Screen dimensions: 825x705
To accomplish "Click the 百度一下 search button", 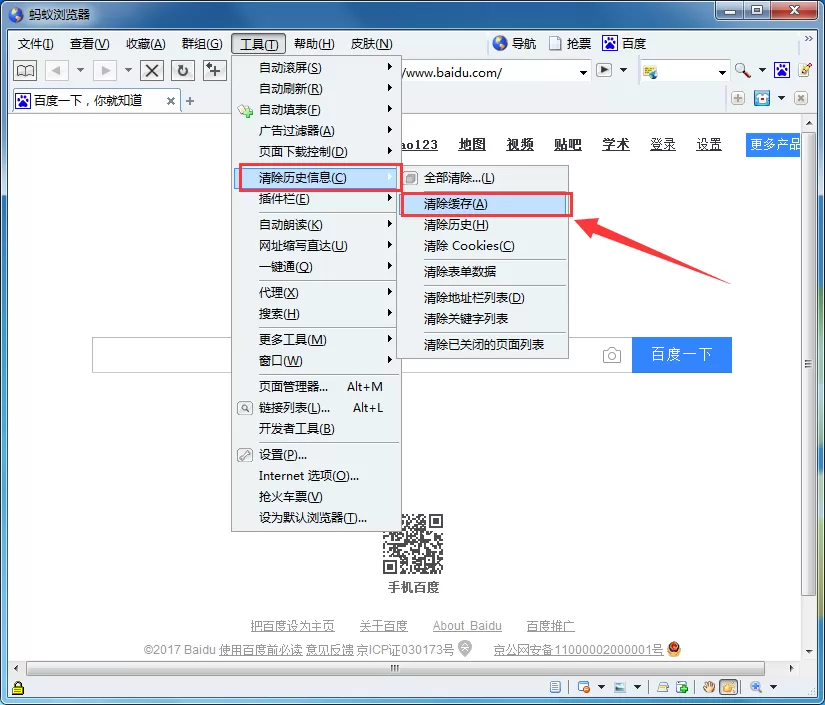I will coord(681,355).
